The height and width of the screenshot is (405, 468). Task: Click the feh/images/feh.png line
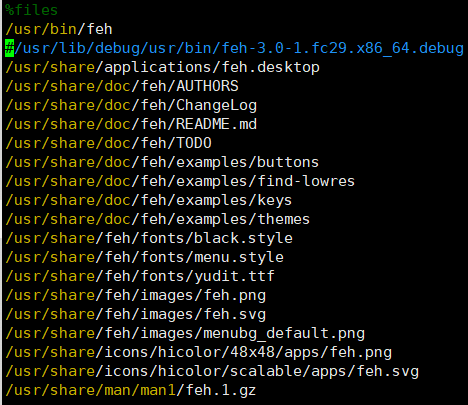[136, 295]
